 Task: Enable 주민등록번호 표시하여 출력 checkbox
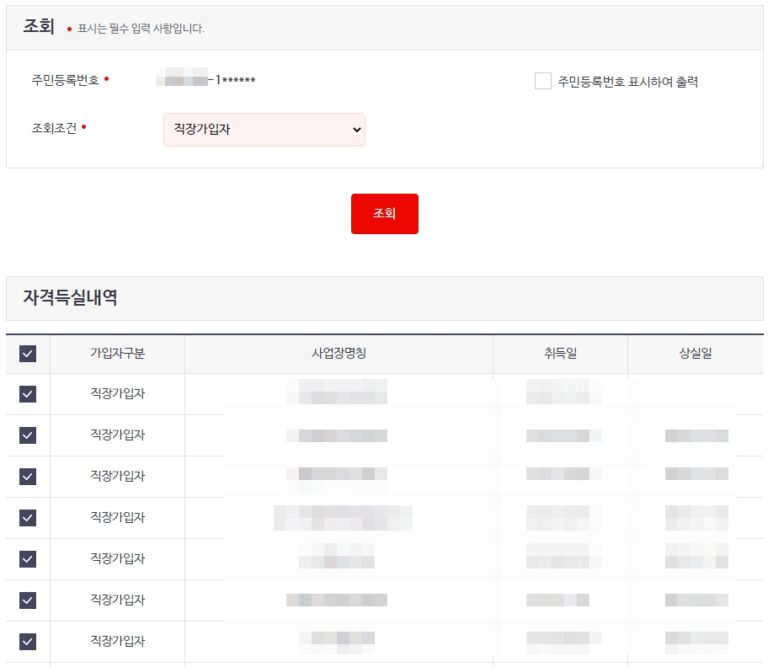pyautogui.click(x=543, y=81)
